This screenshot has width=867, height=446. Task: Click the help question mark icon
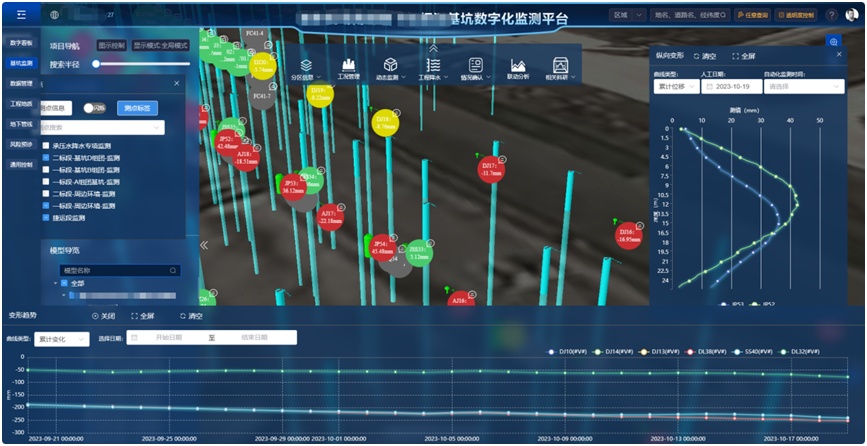832,15
